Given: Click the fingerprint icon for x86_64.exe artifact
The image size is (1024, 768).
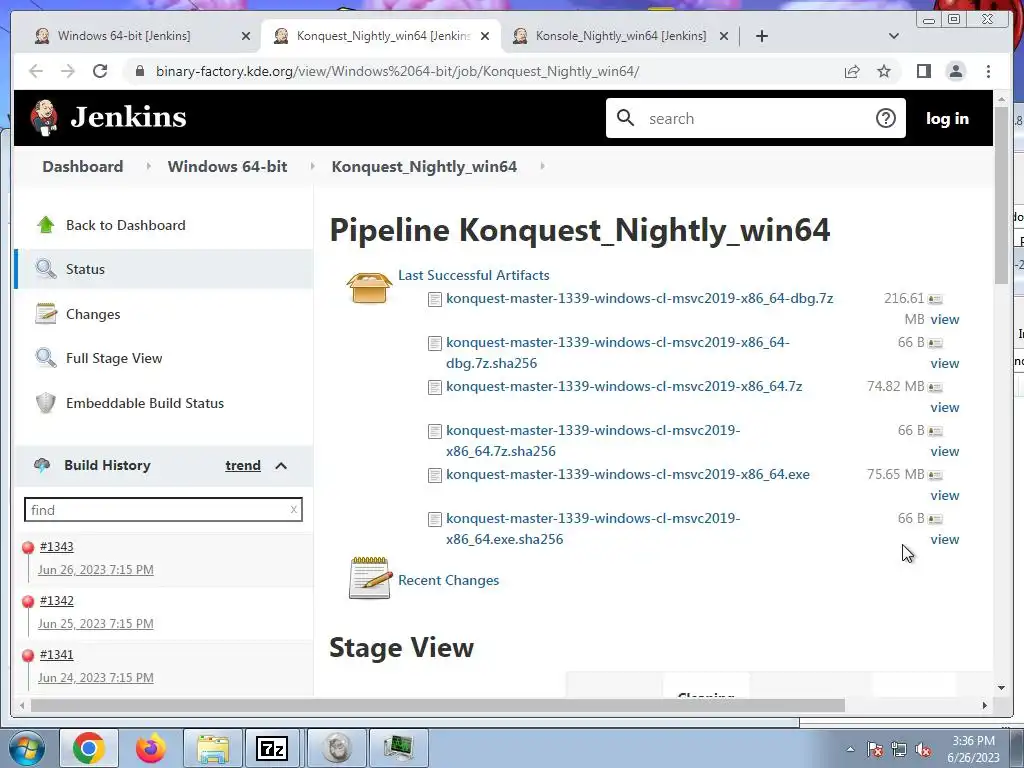Looking at the screenshot, I should (935, 475).
